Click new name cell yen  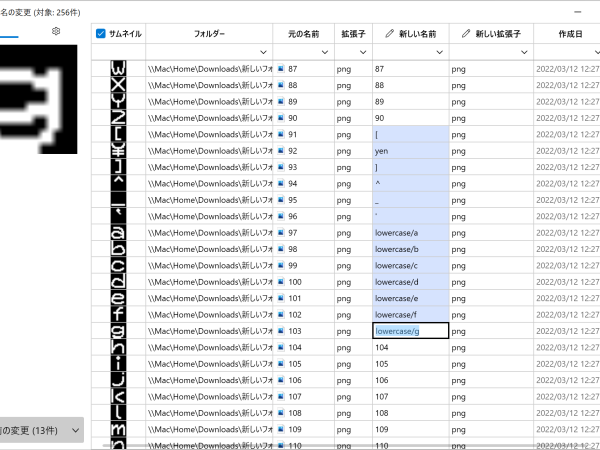coord(411,150)
